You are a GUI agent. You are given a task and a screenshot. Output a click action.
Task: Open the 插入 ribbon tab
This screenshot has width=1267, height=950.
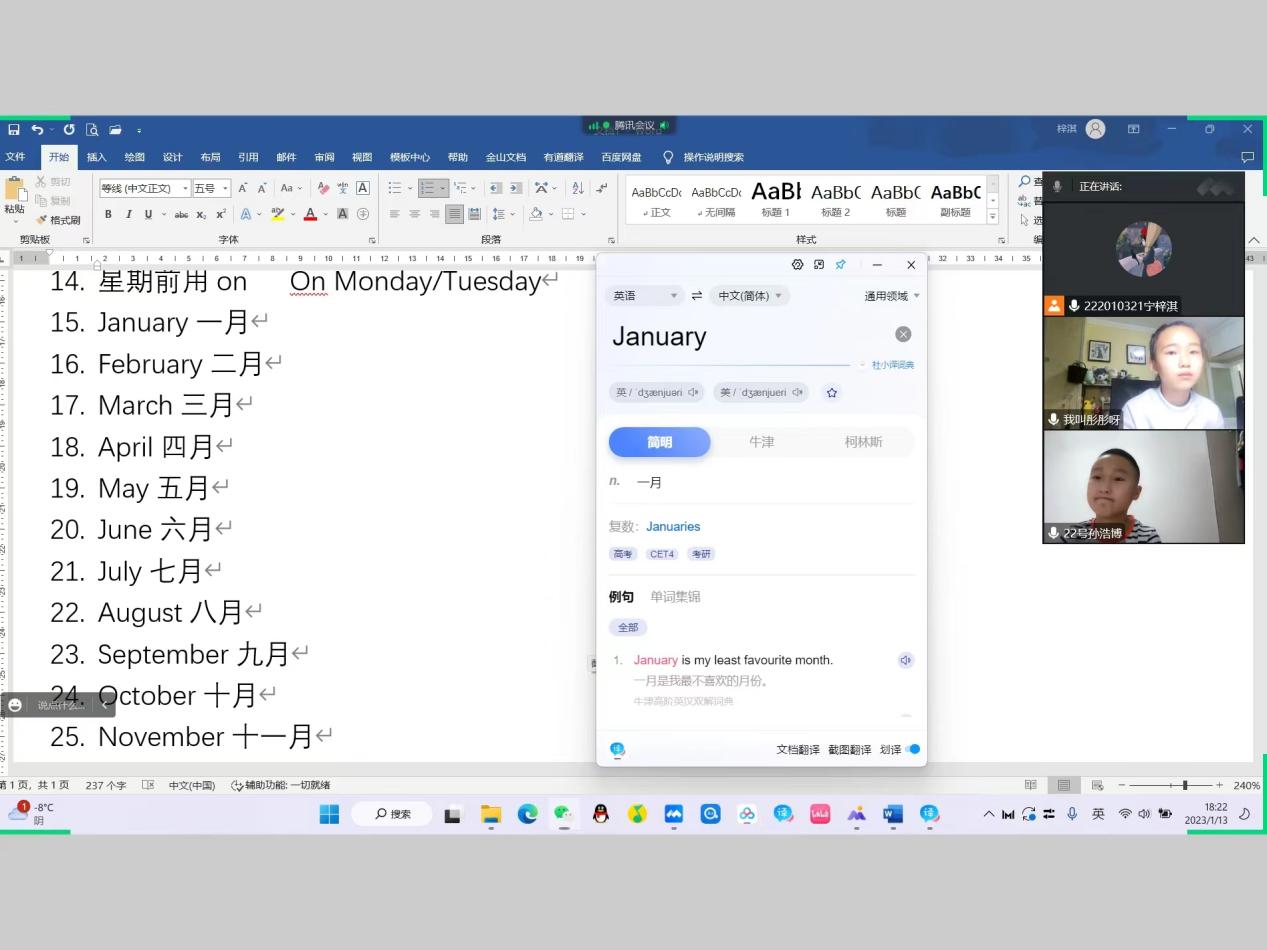pyautogui.click(x=96, y=157)
